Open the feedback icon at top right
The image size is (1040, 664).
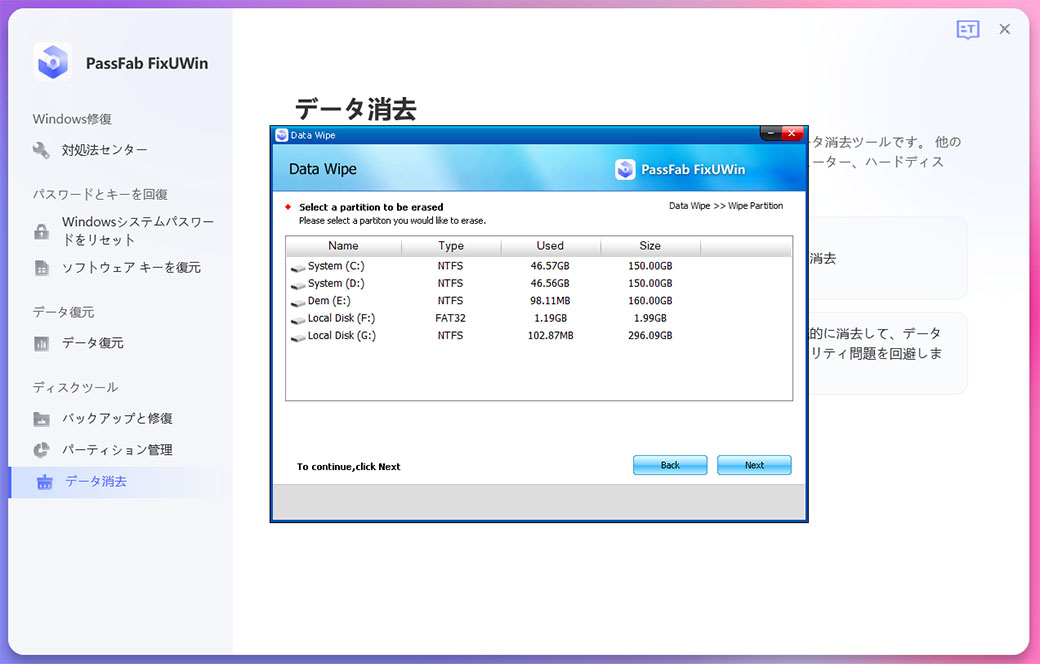pyautogui.click(x=967, y=30)
